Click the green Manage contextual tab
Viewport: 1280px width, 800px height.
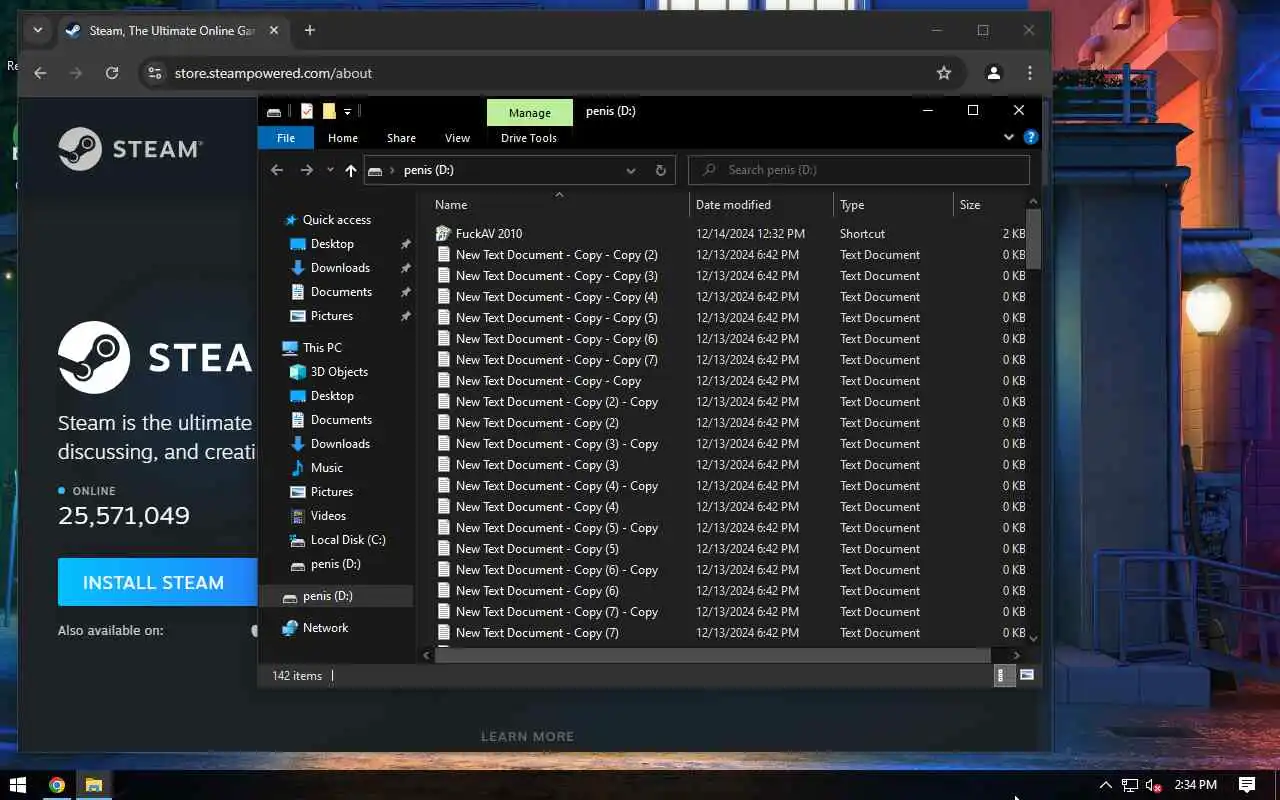530,112
